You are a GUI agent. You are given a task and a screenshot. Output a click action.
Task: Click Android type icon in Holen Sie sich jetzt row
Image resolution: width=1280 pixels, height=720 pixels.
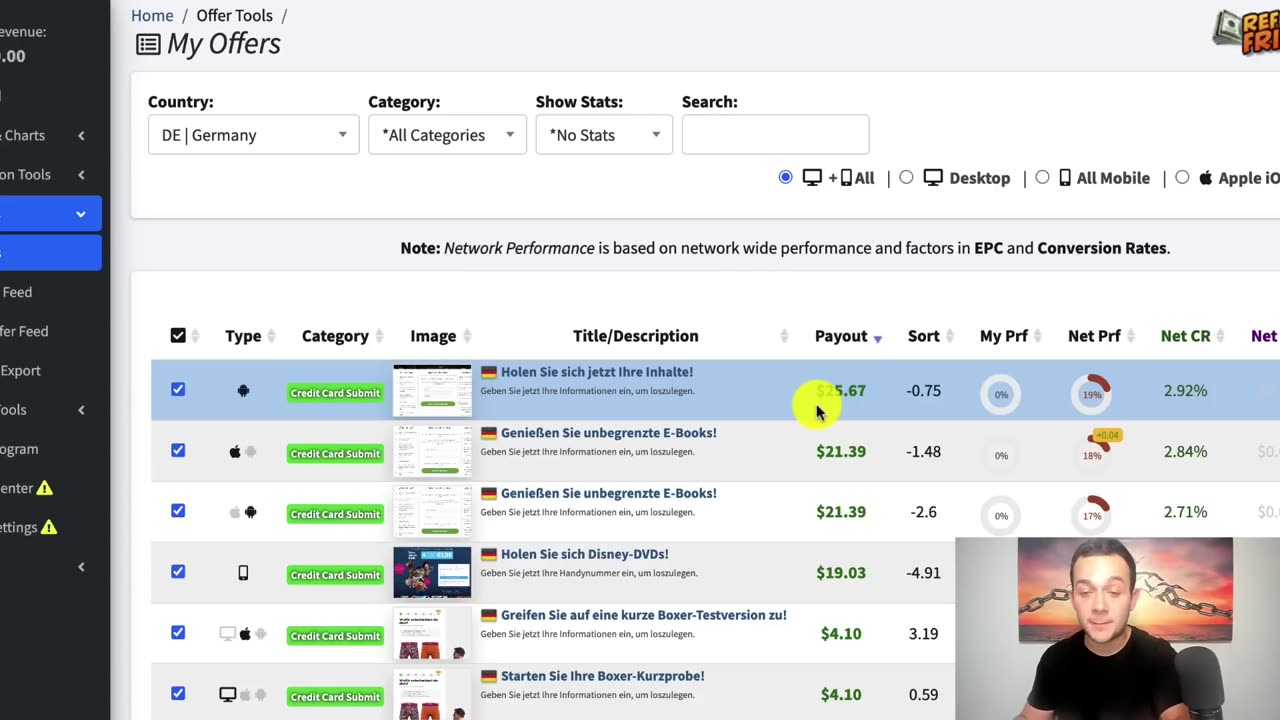[x=243, y=391]
